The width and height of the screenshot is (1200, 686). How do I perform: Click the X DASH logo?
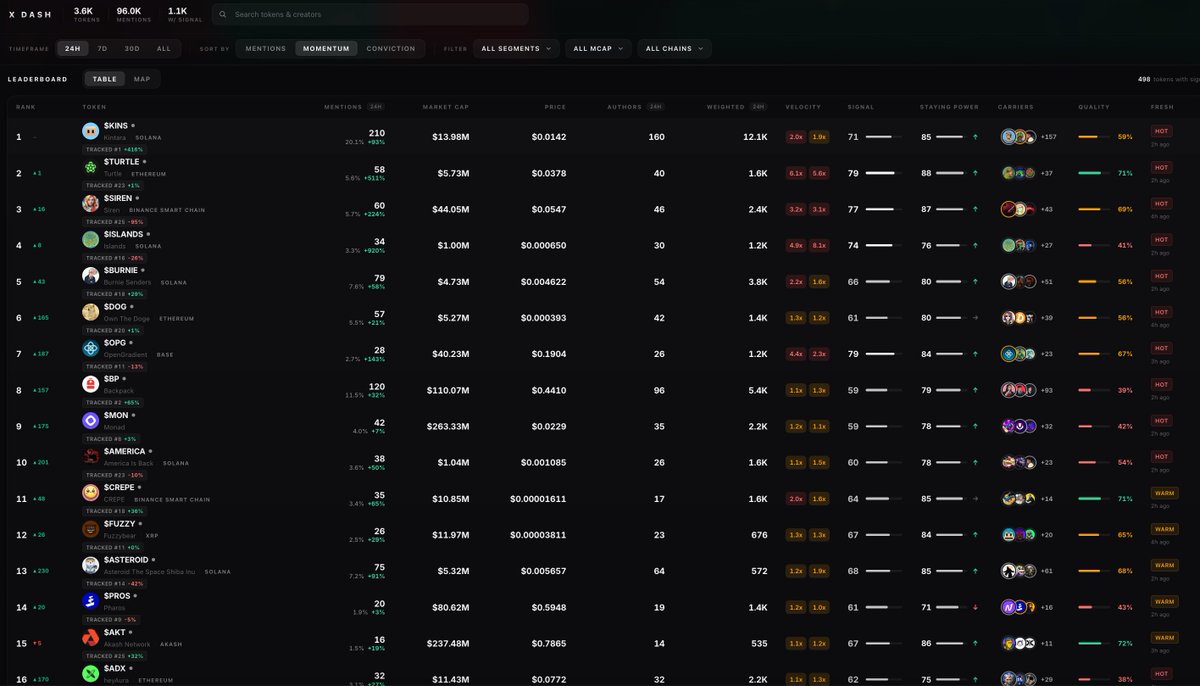tap(31, 15)
